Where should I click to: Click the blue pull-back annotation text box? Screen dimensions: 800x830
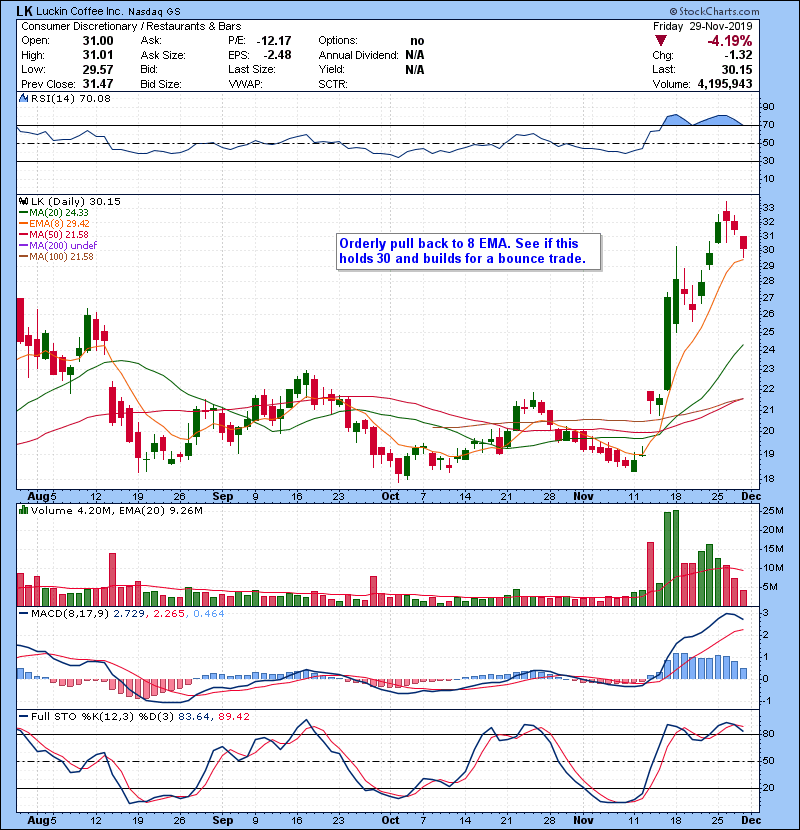469,251
